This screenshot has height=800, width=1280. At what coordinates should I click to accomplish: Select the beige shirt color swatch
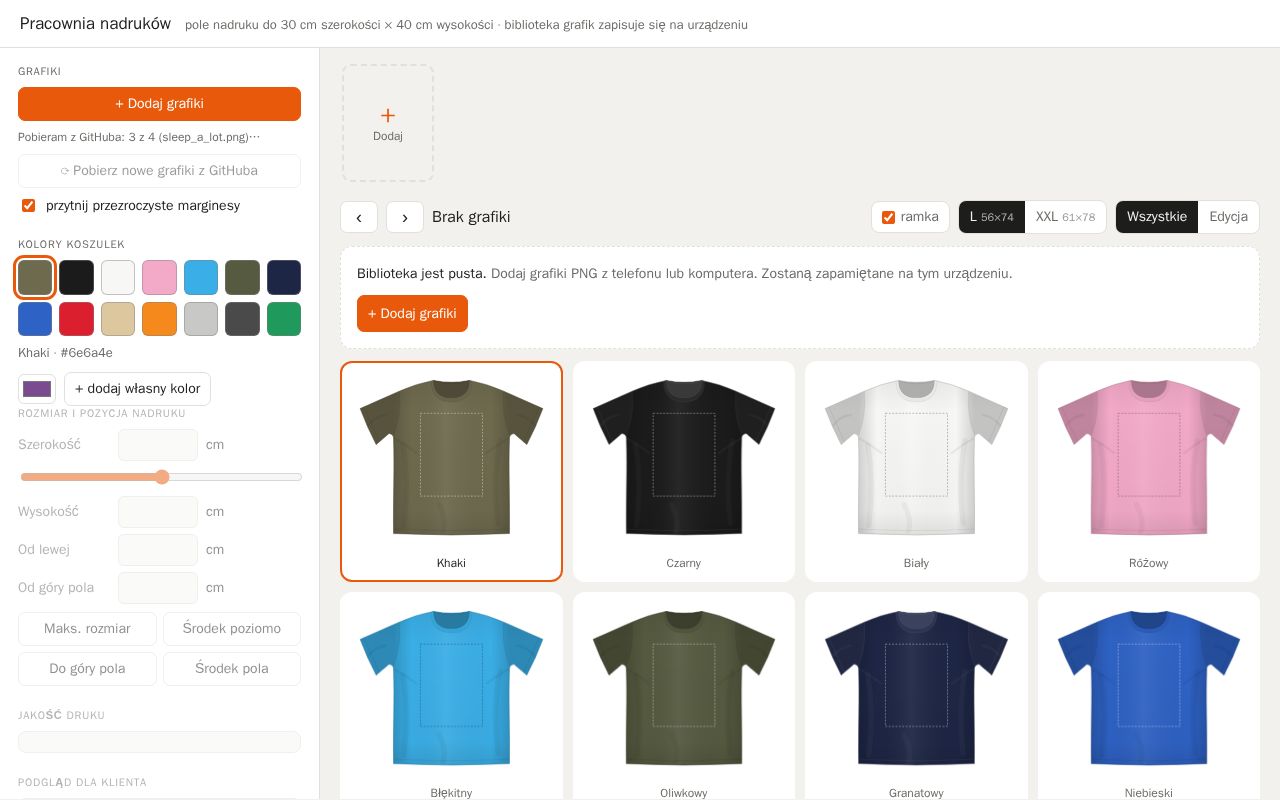(118, 319)
